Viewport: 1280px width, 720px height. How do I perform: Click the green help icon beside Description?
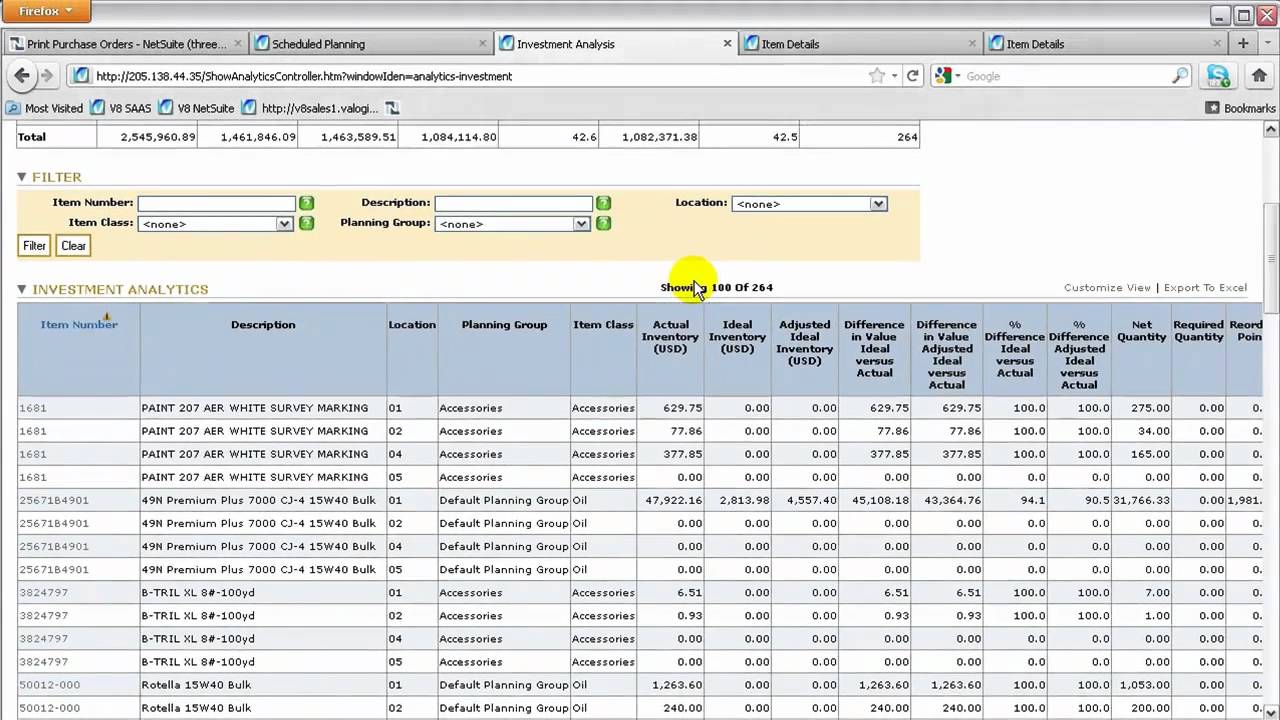tap(604, 203)
